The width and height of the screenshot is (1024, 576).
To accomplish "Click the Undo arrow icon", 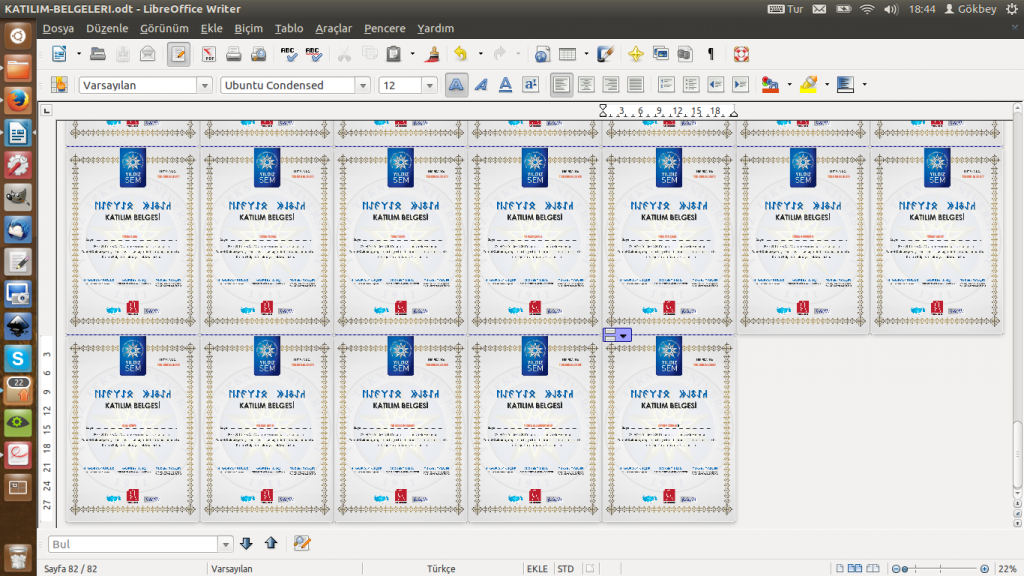I will (460, 54).
